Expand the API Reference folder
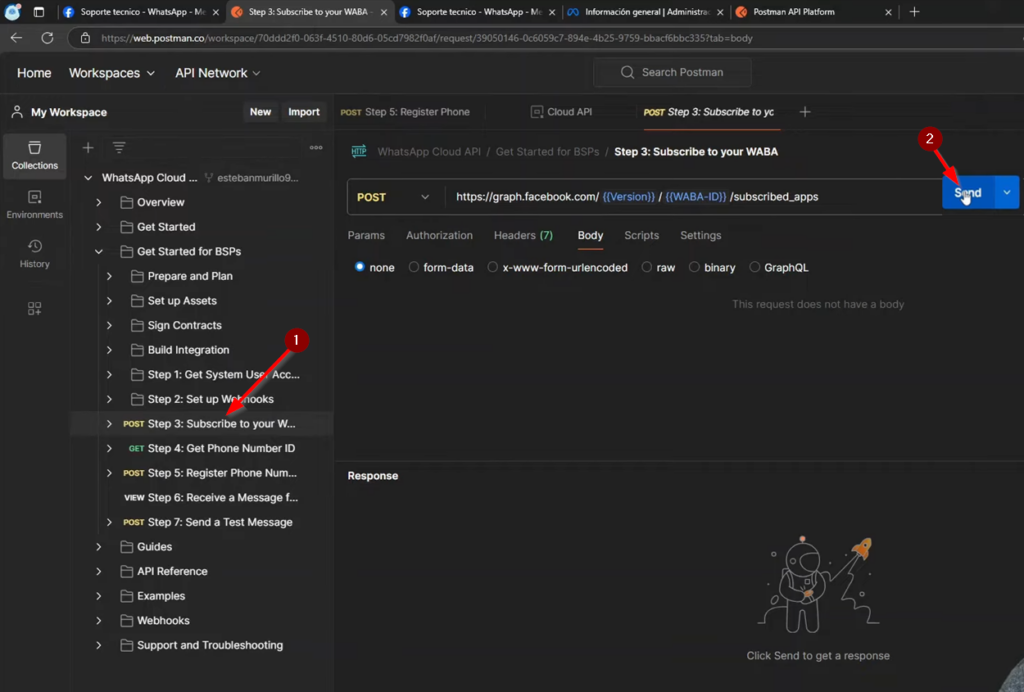Viewport: 1024px width, 692px height. (99, 571)
